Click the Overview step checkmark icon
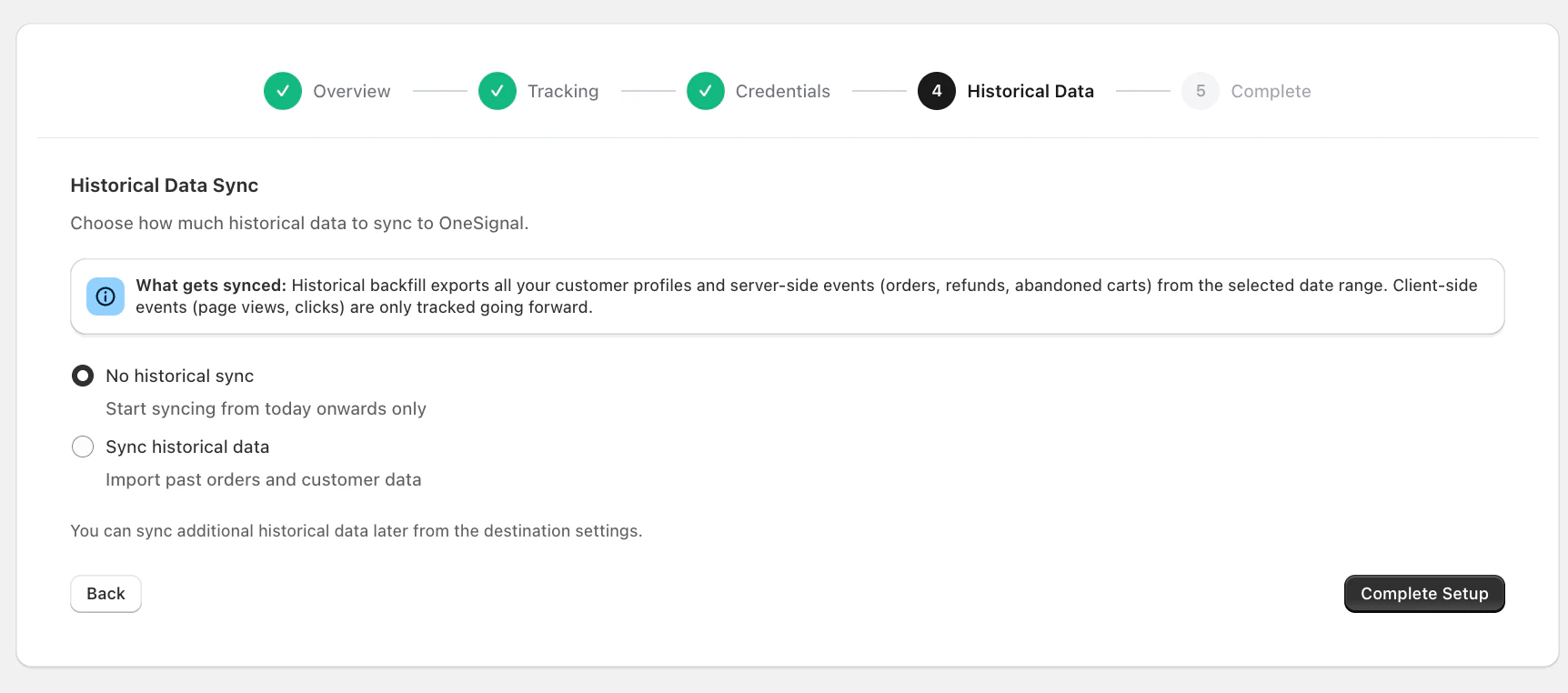Viewport: 1568px width, 693px height. coord(282,91)
